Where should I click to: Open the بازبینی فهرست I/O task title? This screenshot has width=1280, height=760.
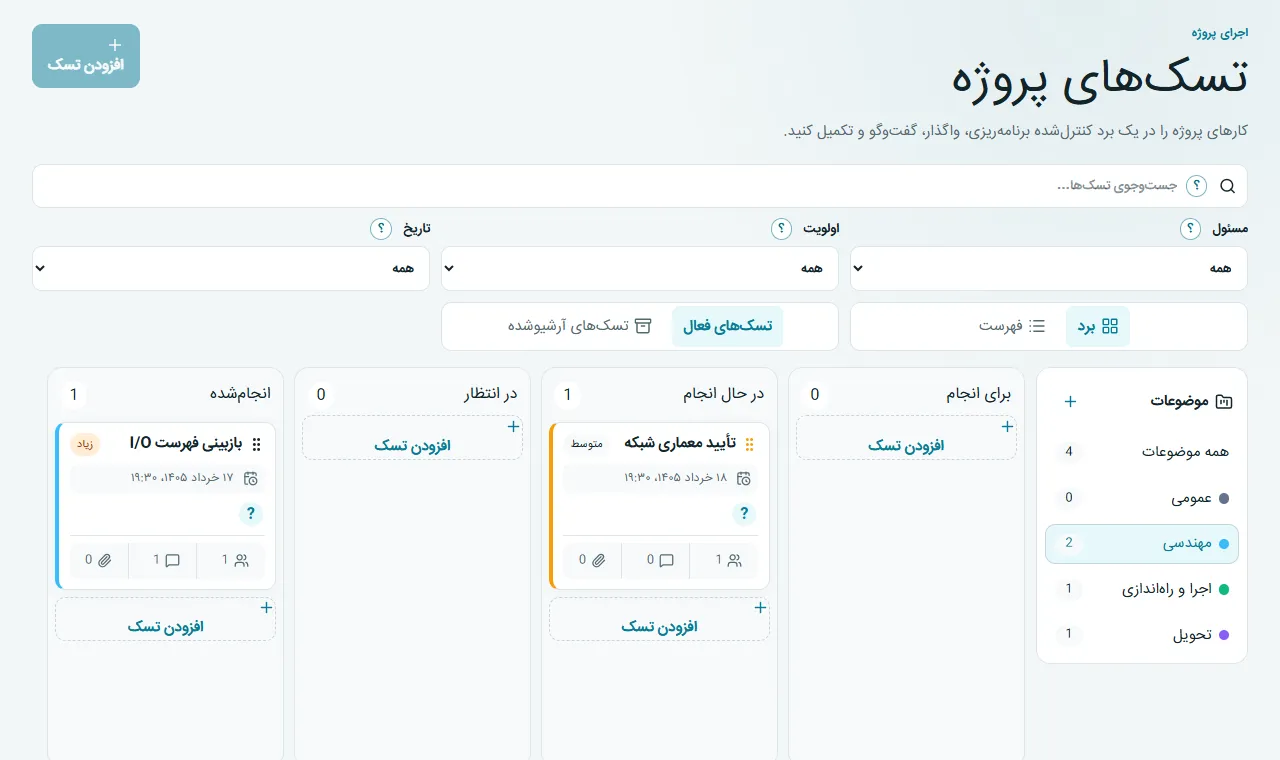[186, 443]
